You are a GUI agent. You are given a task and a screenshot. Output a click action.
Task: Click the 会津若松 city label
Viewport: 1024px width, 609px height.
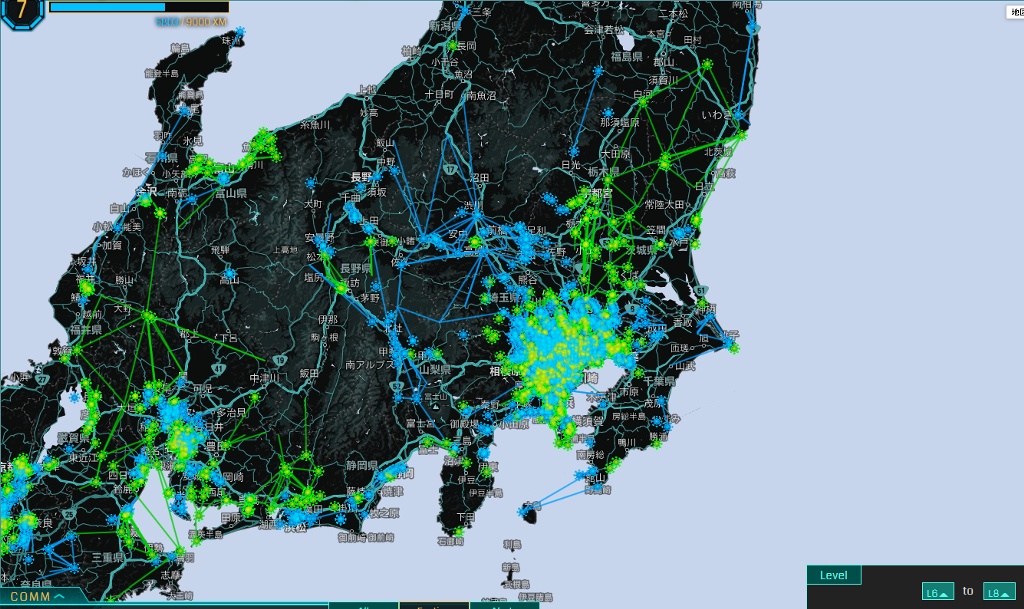coord(604,30)
